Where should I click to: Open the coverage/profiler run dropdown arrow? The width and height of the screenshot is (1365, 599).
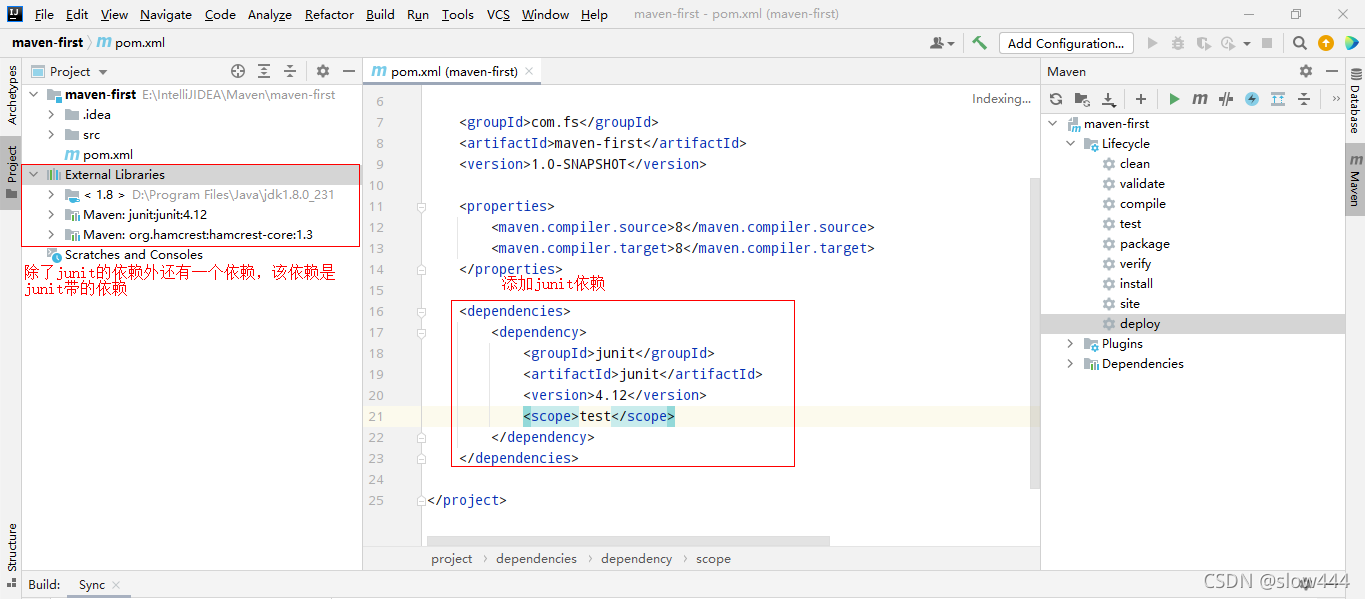(x=1247, y=43)
